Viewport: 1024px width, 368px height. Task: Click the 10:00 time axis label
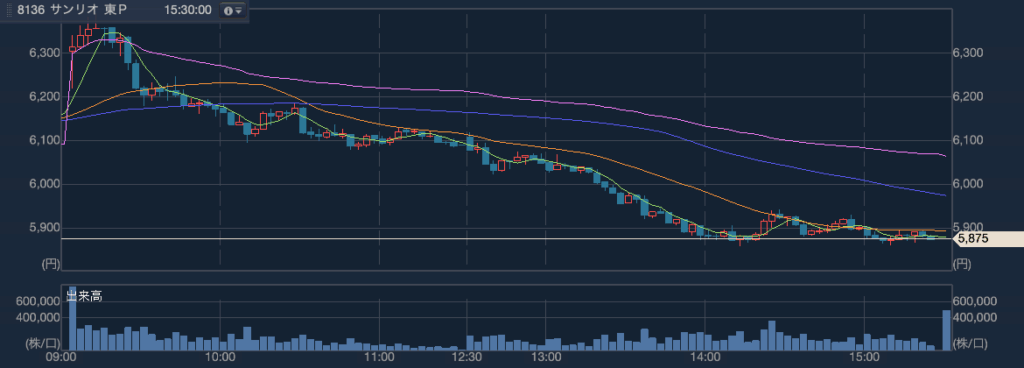(x=220, y=358)
